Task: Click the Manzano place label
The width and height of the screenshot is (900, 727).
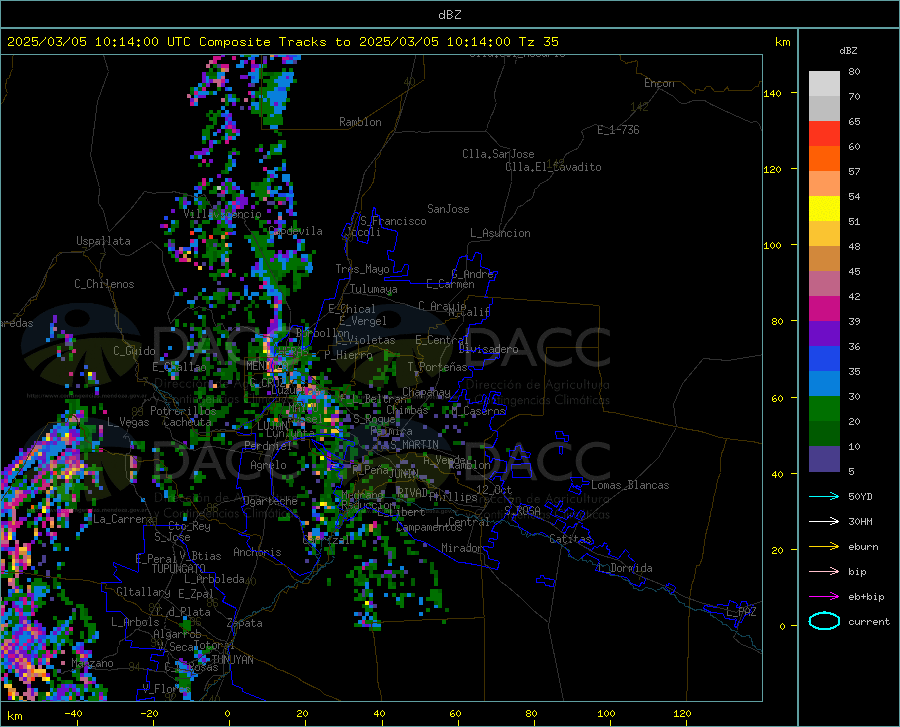Action: point(92,663)
